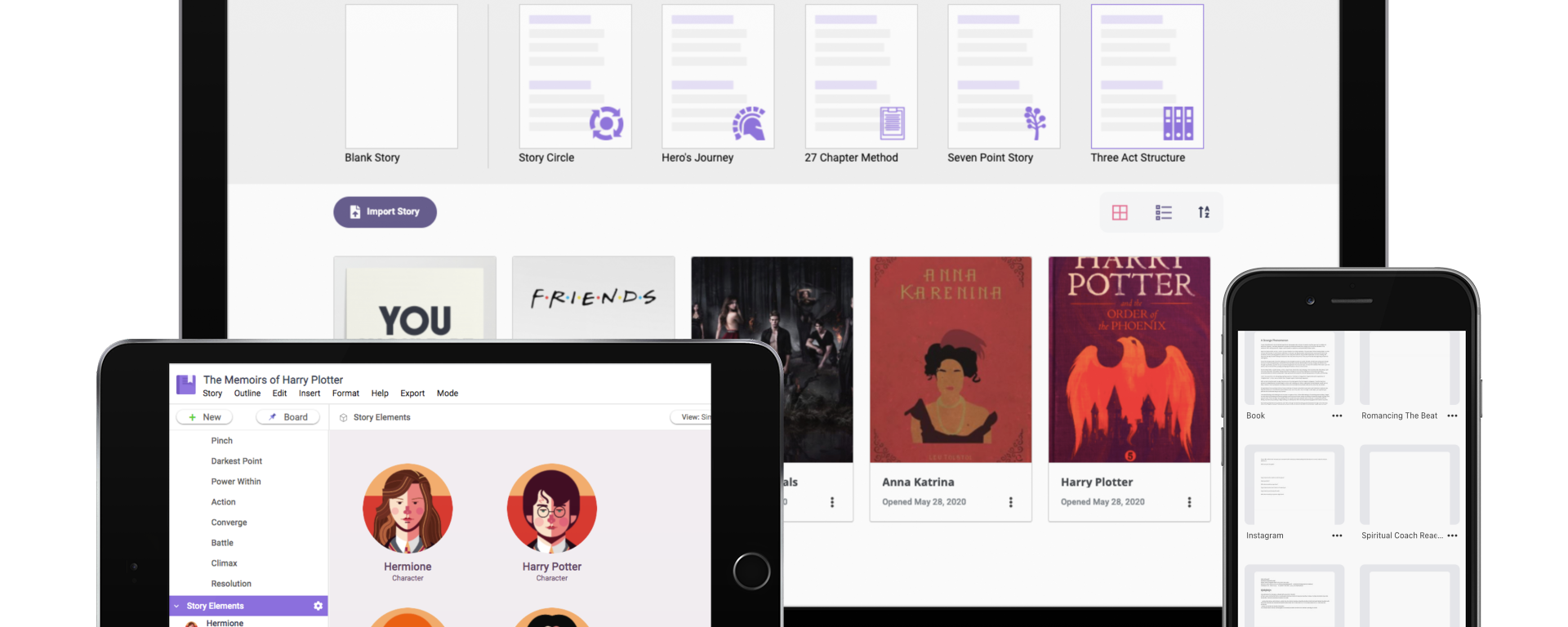Open the Harry Potter character avatar
Image resolution: width=1568 pixels, height=627 pixels.
coord(552,509)
